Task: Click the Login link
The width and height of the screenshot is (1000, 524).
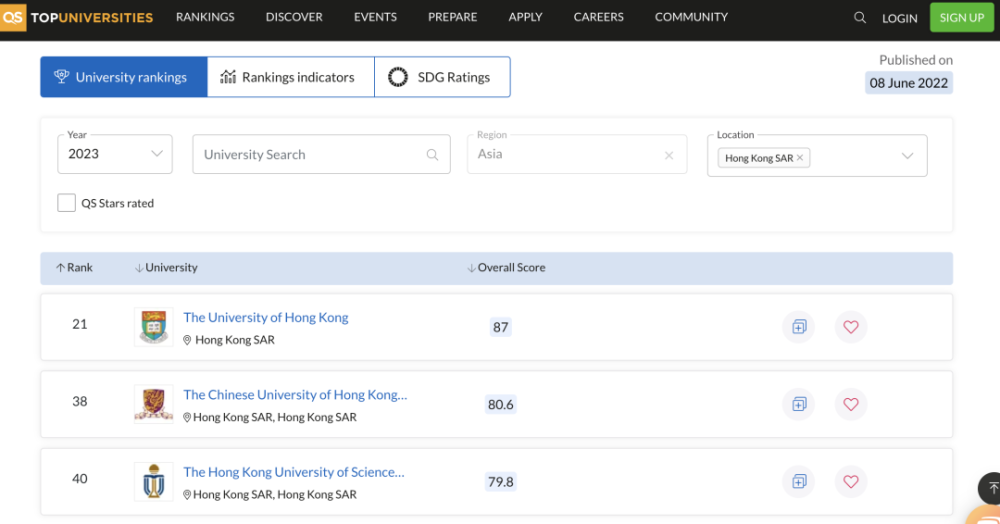Action: tap(899, 18)
